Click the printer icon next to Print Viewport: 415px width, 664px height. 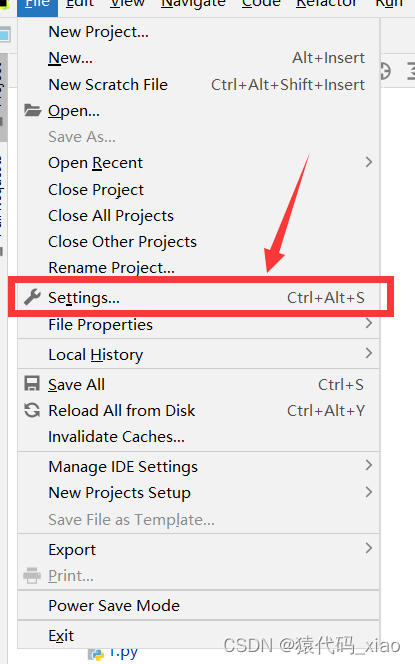click(x=32, y=575)
